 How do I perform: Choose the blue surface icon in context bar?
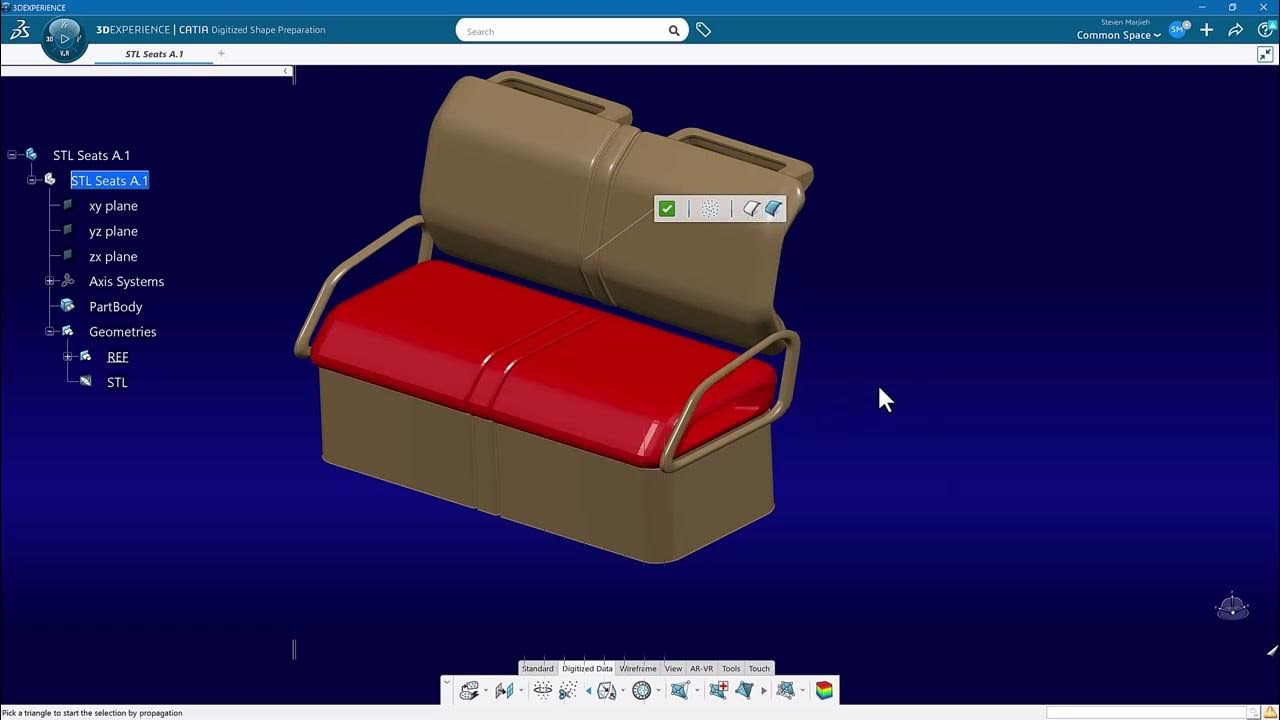click(x=774, y=209)
